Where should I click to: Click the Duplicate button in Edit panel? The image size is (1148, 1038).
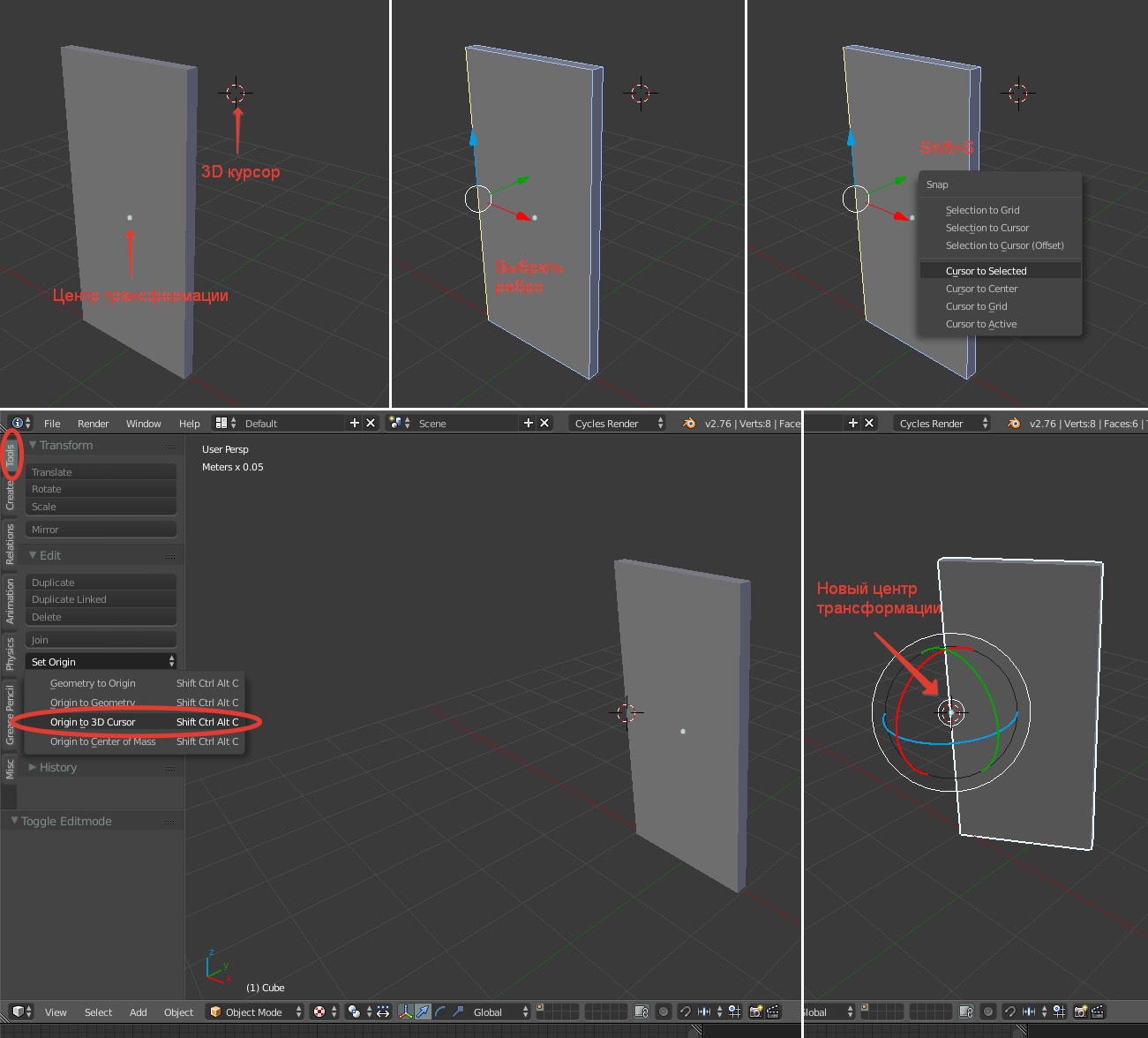(x=101, y=582)
